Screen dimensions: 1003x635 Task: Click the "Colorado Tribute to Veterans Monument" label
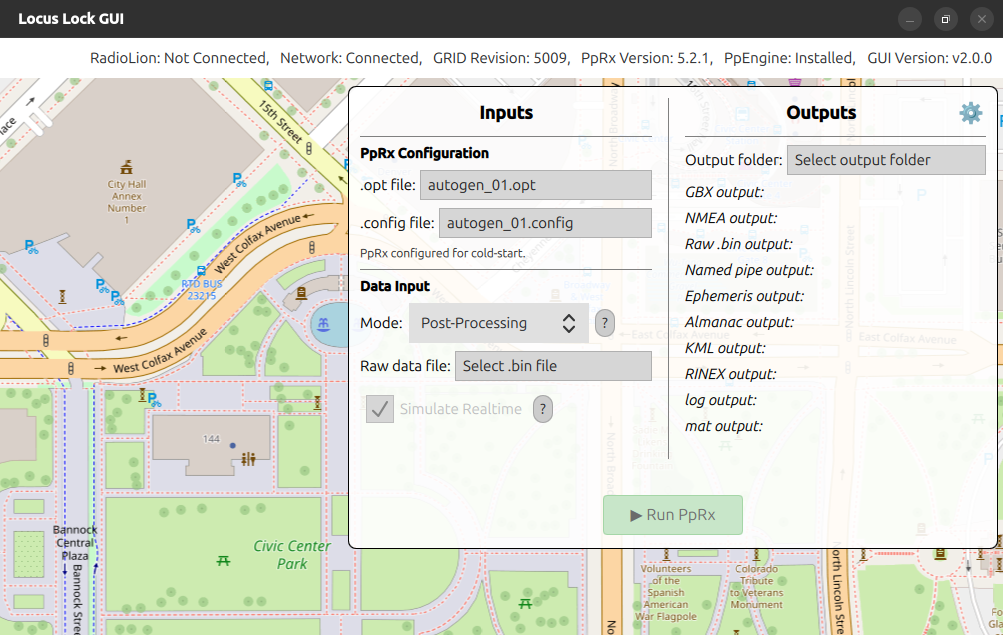coord(757,586)
